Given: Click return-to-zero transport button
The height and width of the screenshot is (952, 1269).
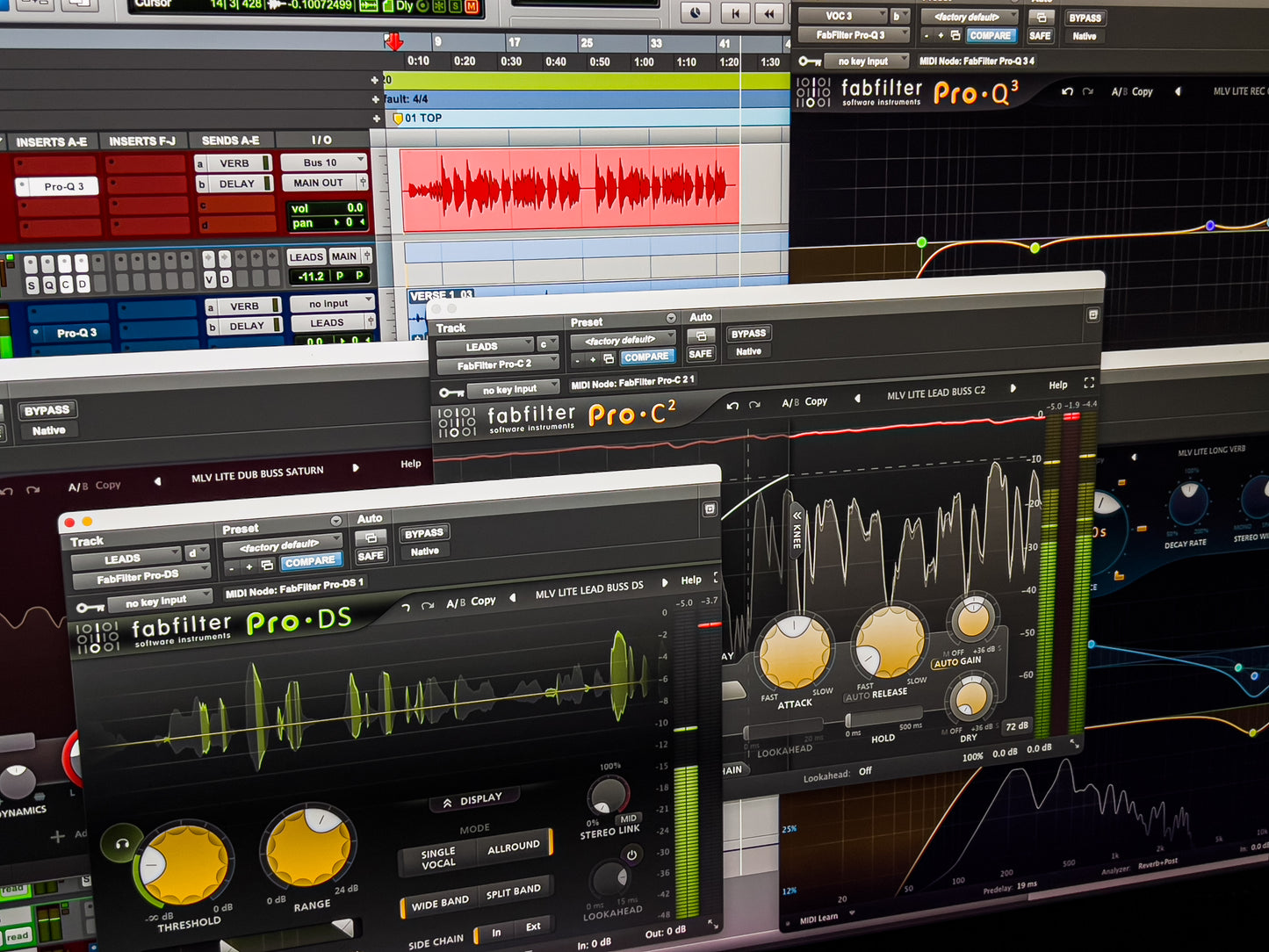Looking at the screenshot, I should tap(735, 13).
